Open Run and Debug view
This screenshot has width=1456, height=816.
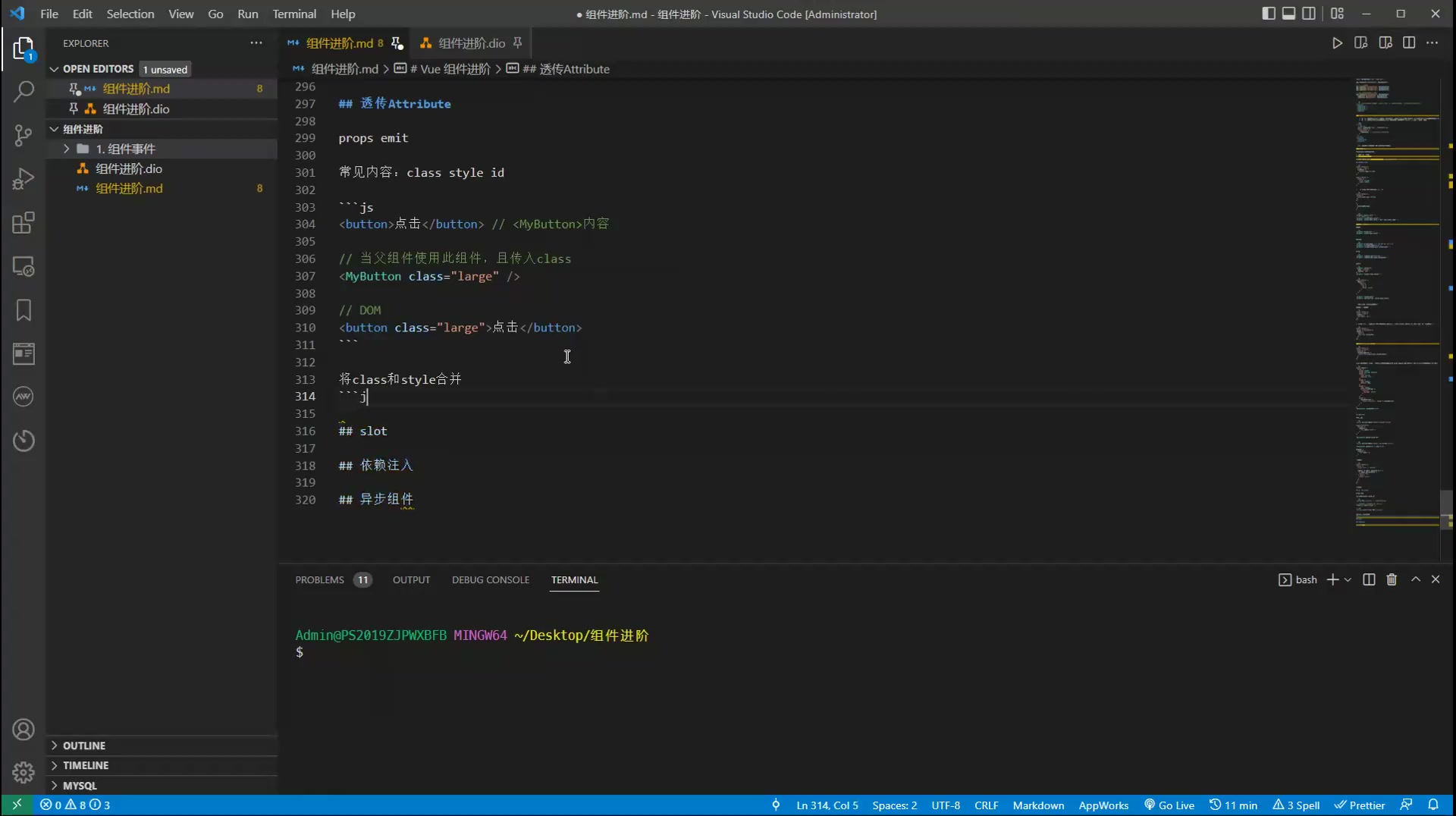pyautogui.click(x=24, y=179)
